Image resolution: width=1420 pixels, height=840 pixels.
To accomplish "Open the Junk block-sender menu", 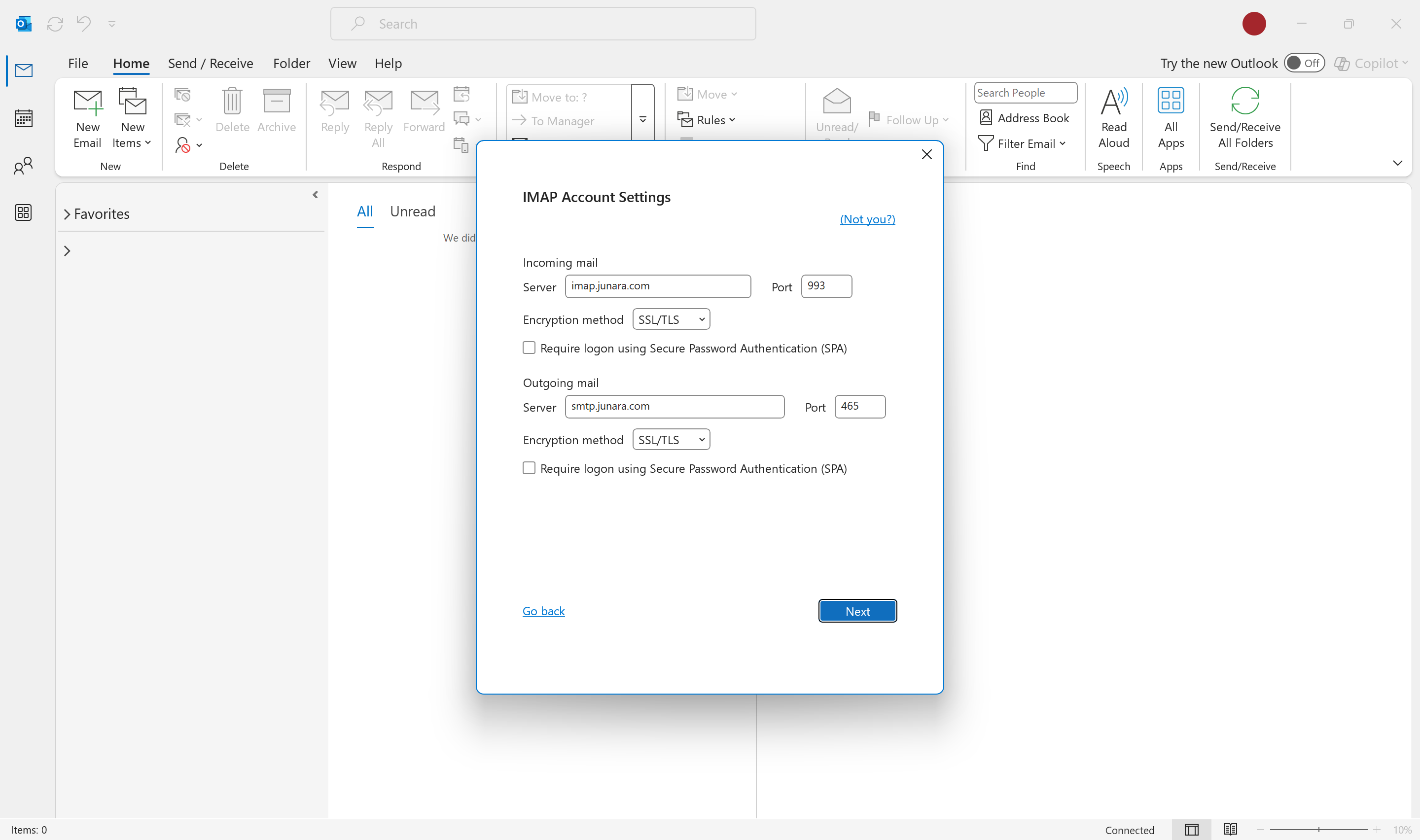I will click(188, 145).
